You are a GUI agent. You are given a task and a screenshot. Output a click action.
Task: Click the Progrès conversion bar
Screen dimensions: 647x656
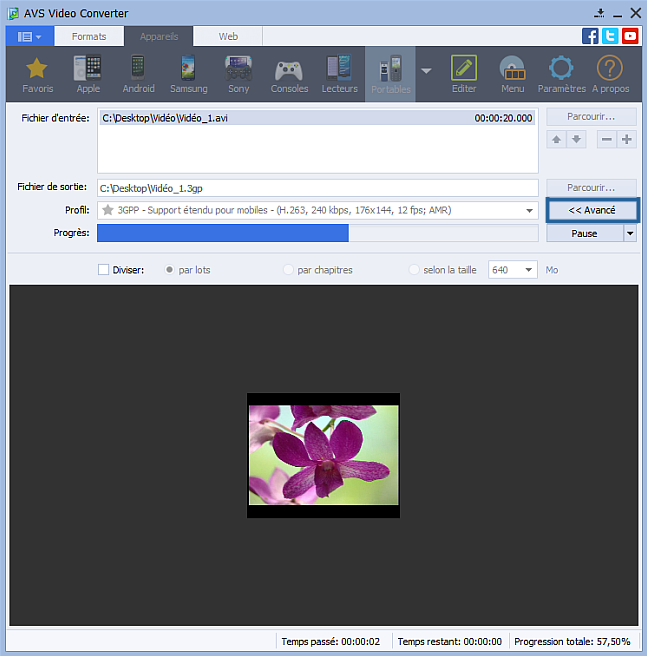click(x=318, y=233)
